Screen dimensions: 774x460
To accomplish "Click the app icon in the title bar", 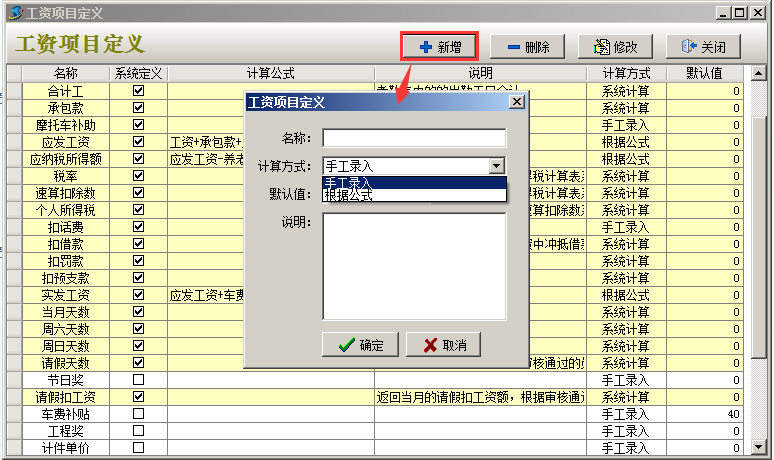I will click(x=13, y=13).
